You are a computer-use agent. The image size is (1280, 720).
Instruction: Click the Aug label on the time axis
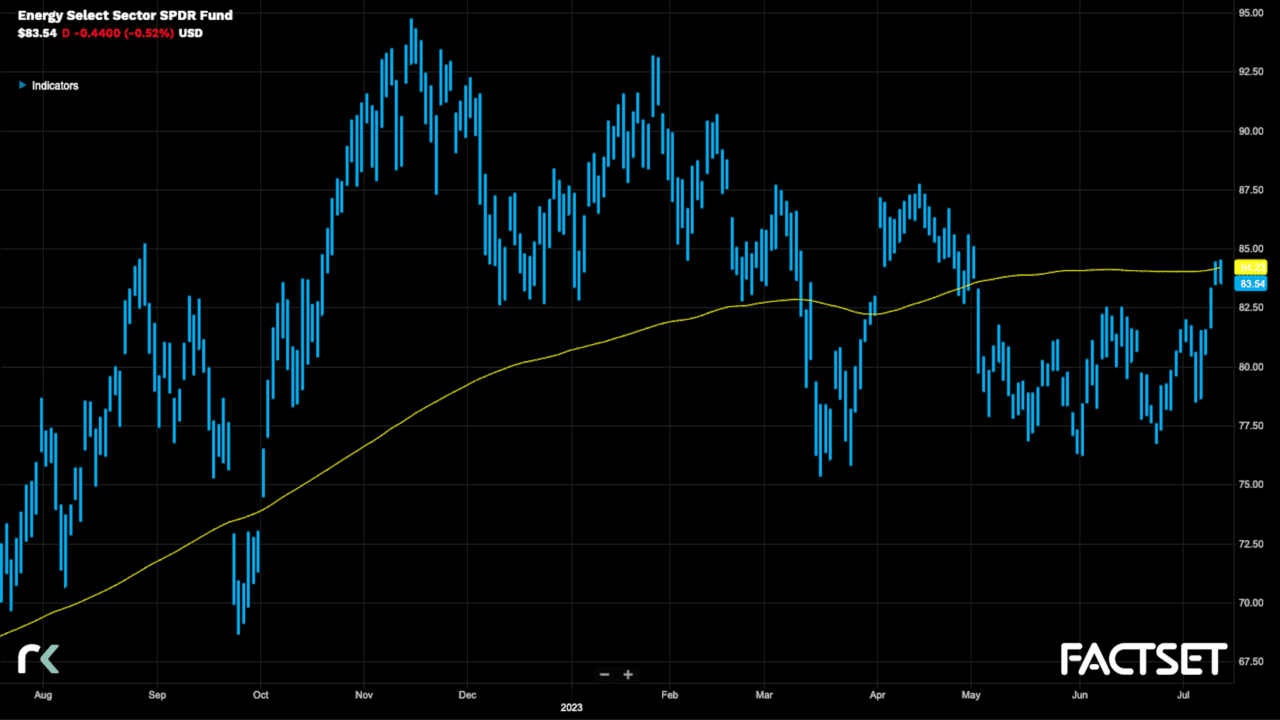43,693
